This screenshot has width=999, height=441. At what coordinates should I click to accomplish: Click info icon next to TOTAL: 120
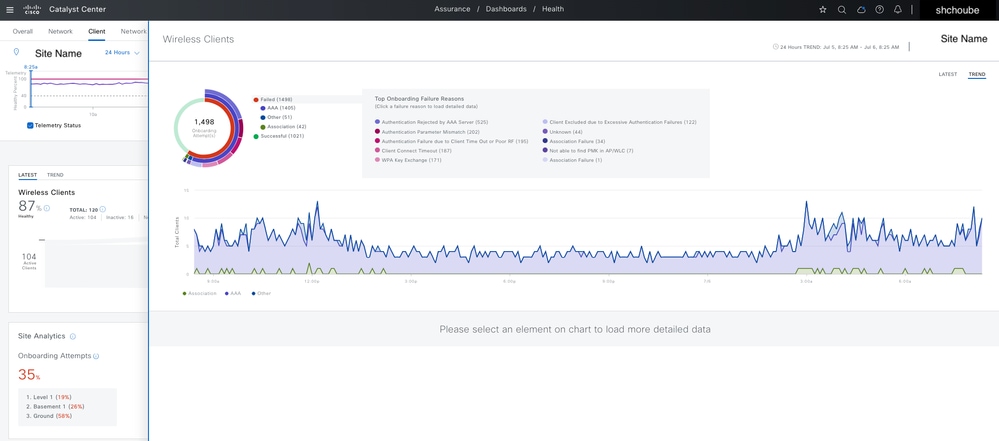point(103,208)
